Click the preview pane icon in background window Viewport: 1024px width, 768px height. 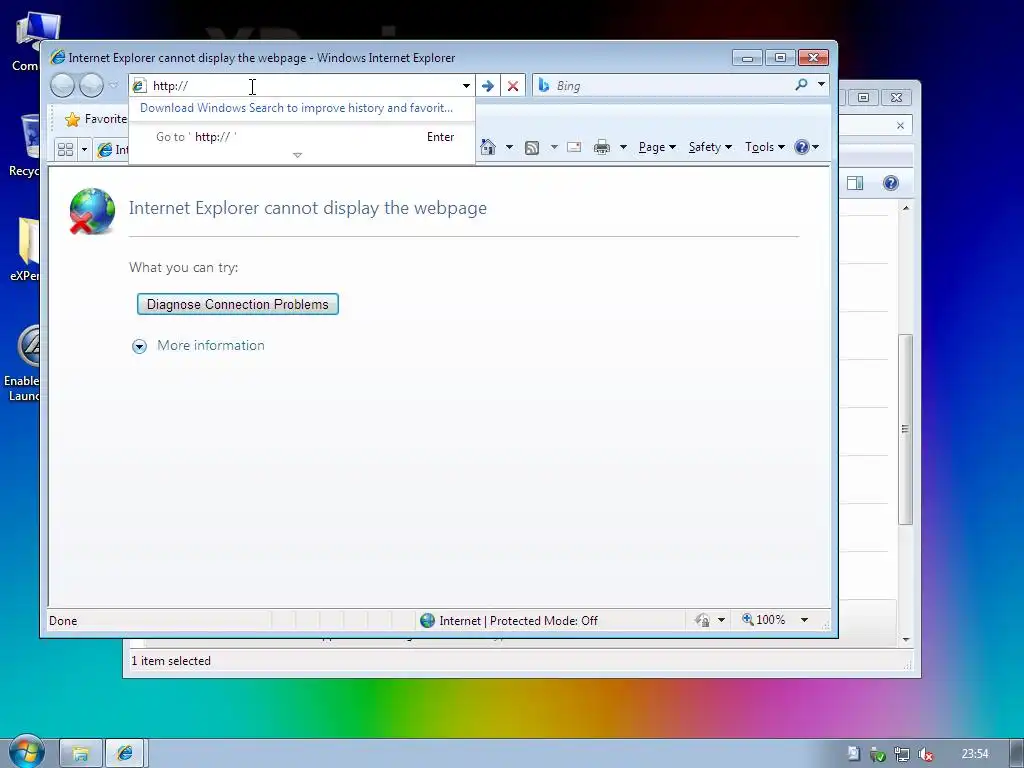point(855,183)
